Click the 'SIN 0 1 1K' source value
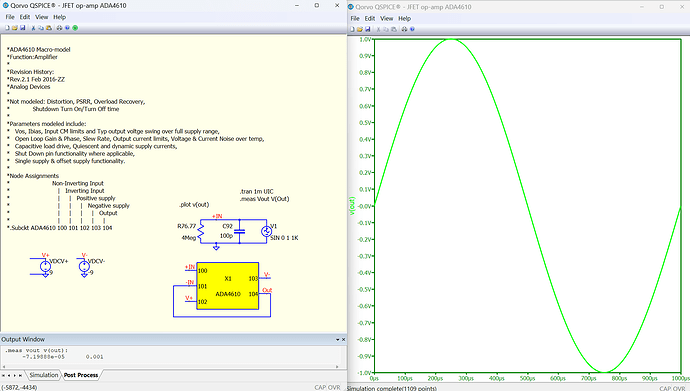690x391 pixels. [284, 238]
